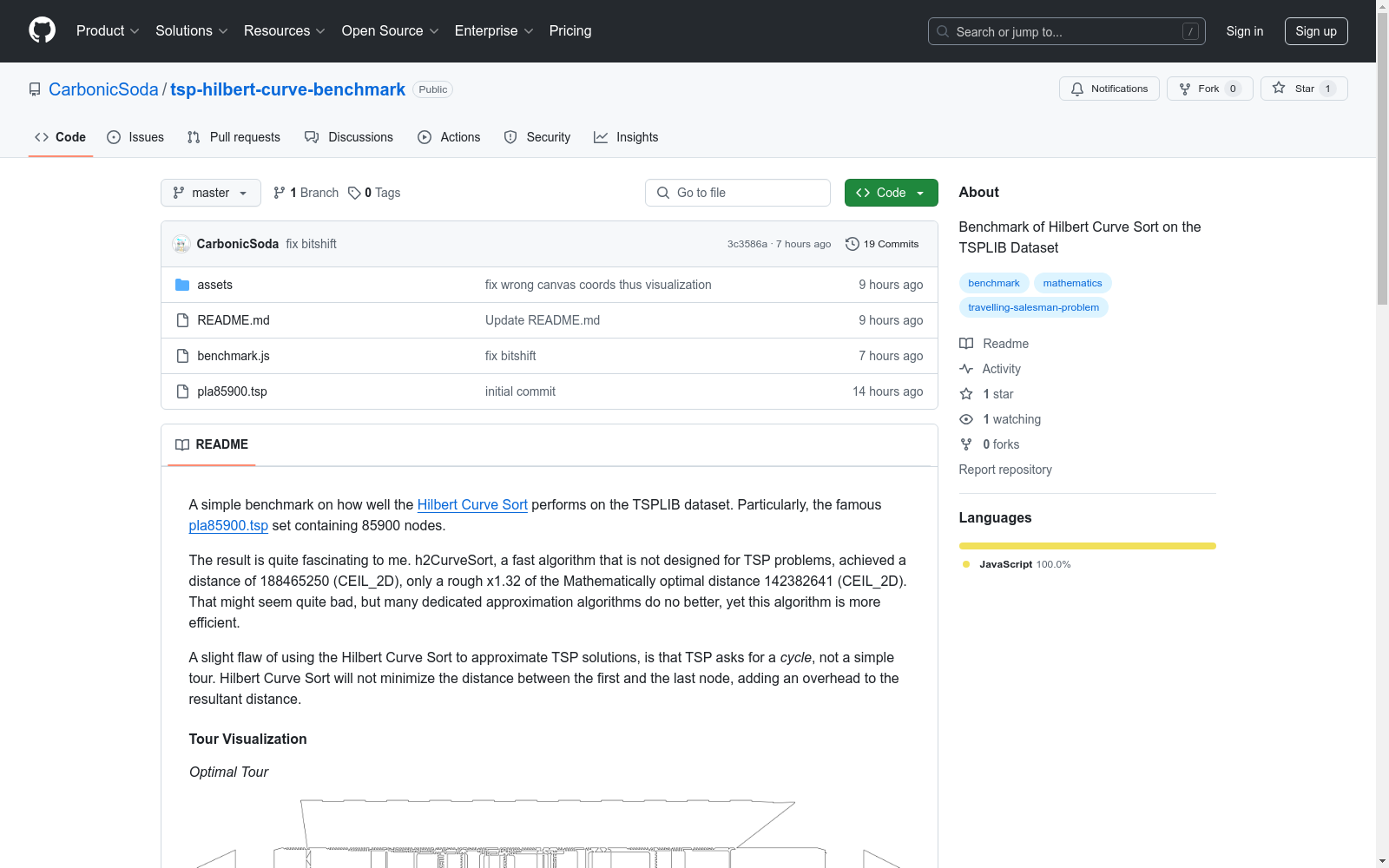This screenshot has width=1389, height=868.
Task: Open the README.md file
Action: [234, 320]
